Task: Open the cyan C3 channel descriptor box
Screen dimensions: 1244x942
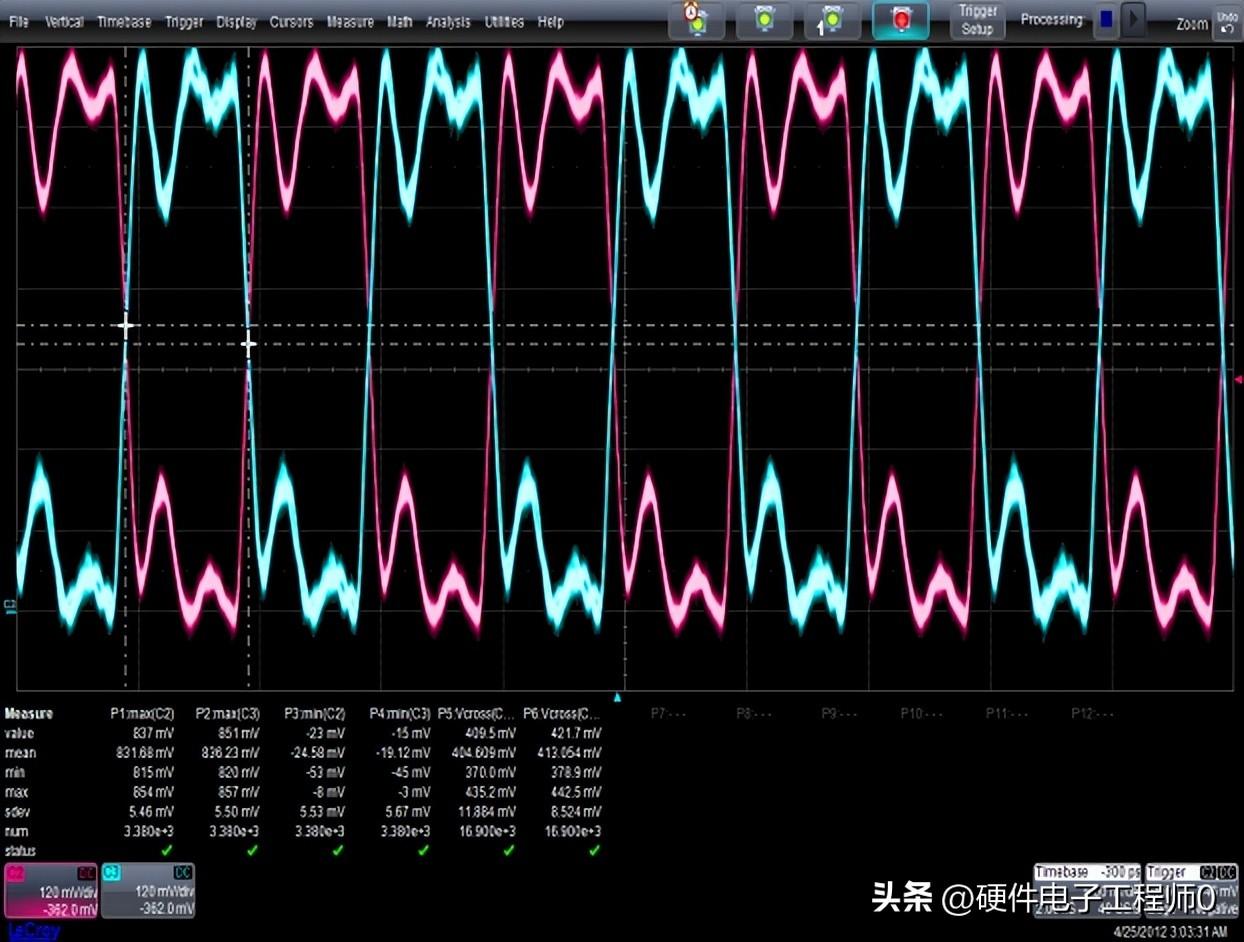Action: (148, 891)
